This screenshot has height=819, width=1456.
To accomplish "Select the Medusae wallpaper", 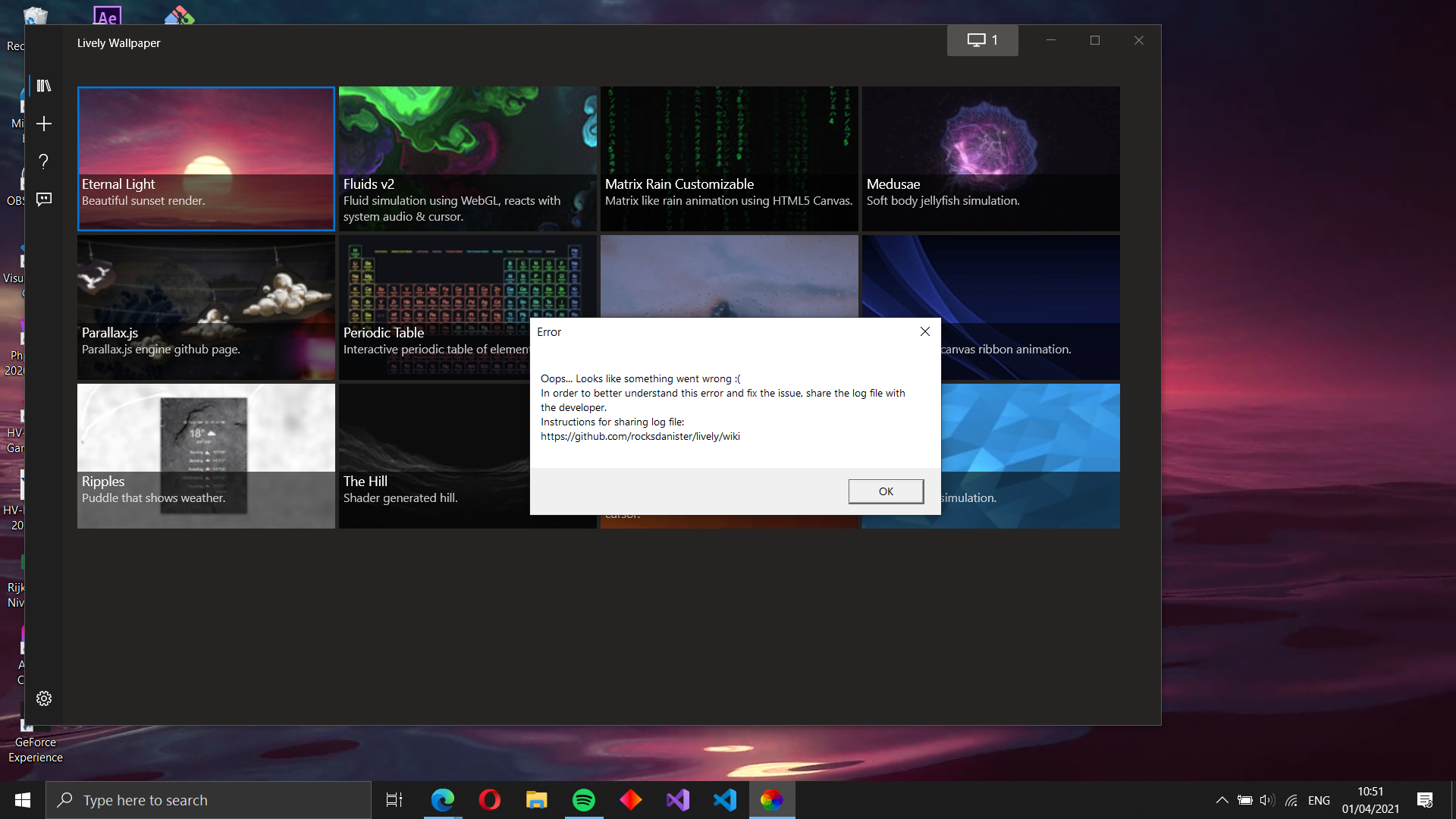I will (x=991, y=158).
